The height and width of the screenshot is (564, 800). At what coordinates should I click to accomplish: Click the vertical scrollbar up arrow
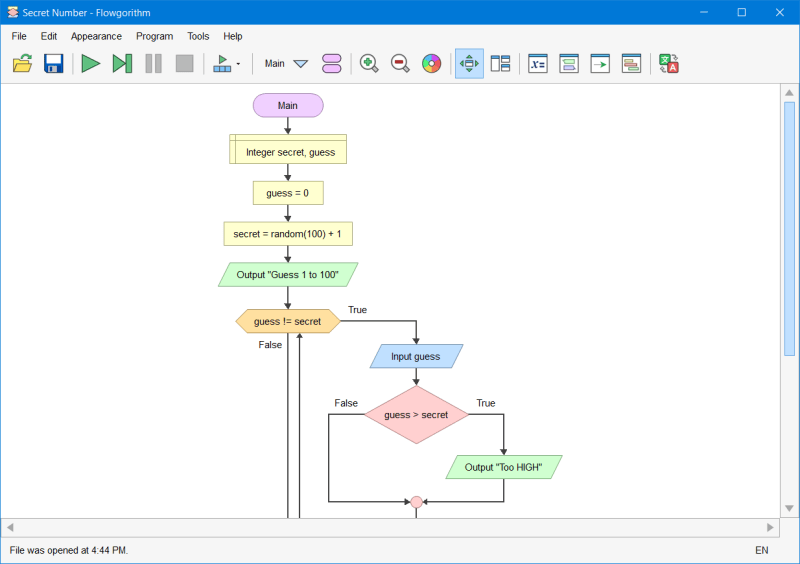789,92
